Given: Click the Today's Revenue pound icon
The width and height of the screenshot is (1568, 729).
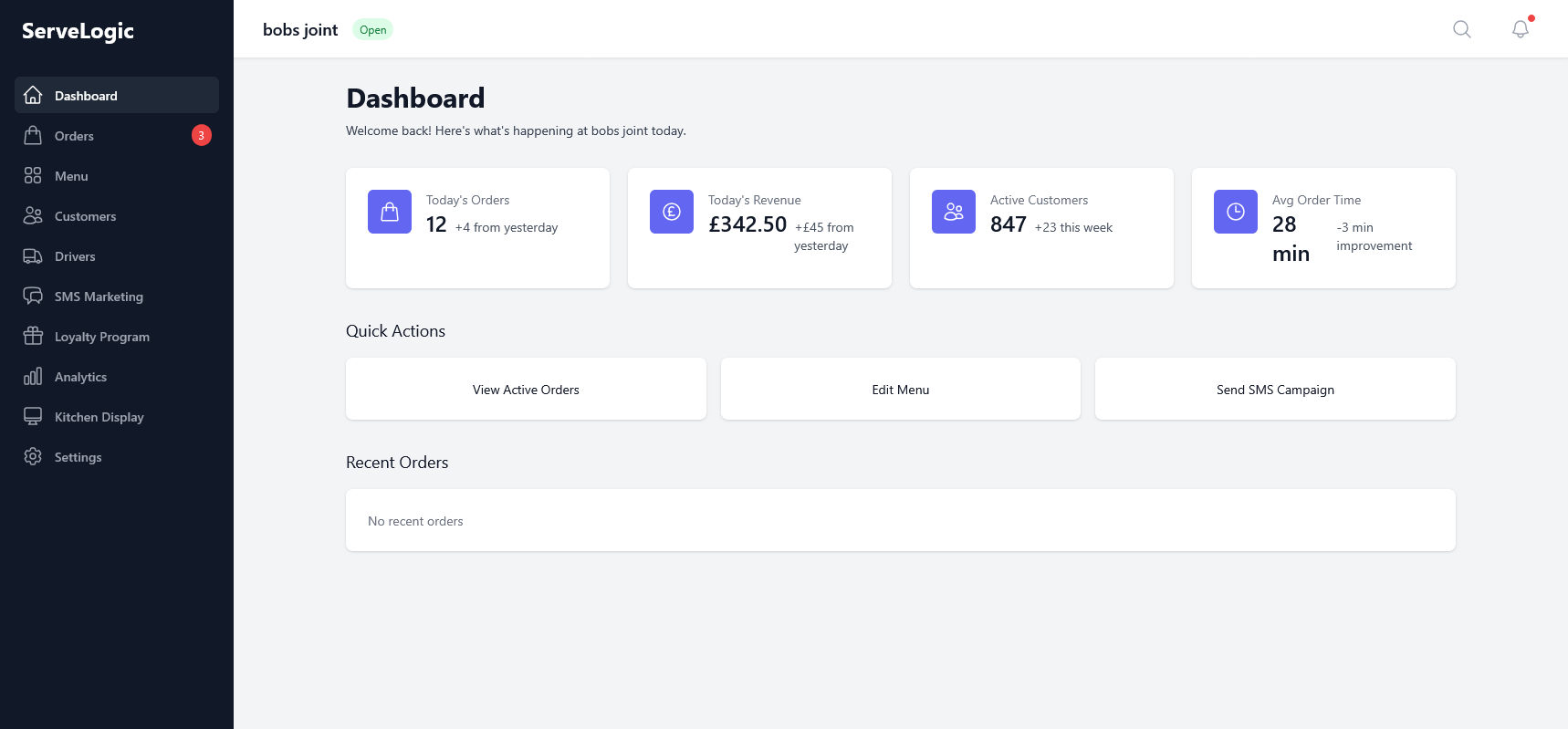Looking at the screenshot, I should point(672,212).
